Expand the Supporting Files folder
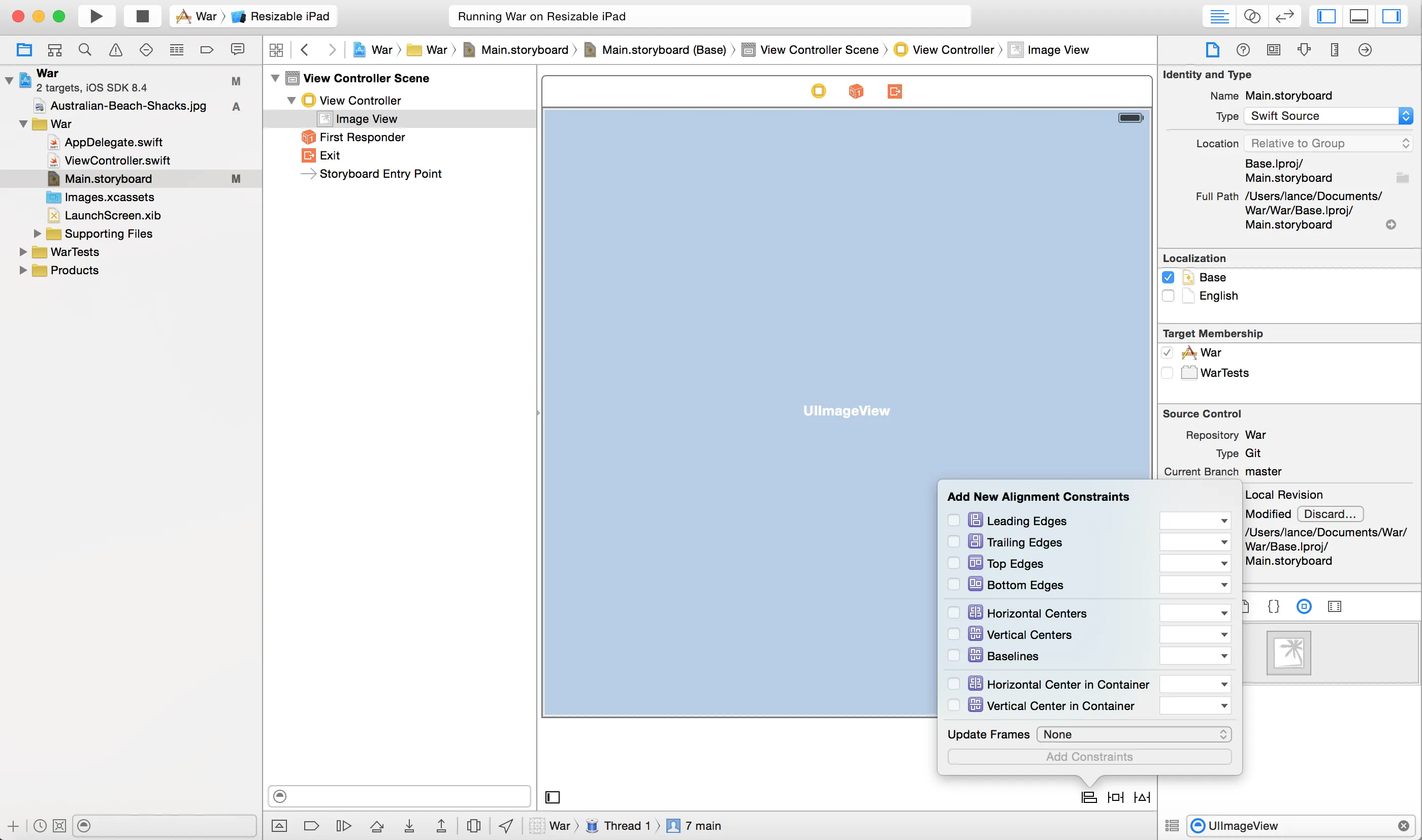This screenshot has width=1422, height=840. (x=38, y=233)
